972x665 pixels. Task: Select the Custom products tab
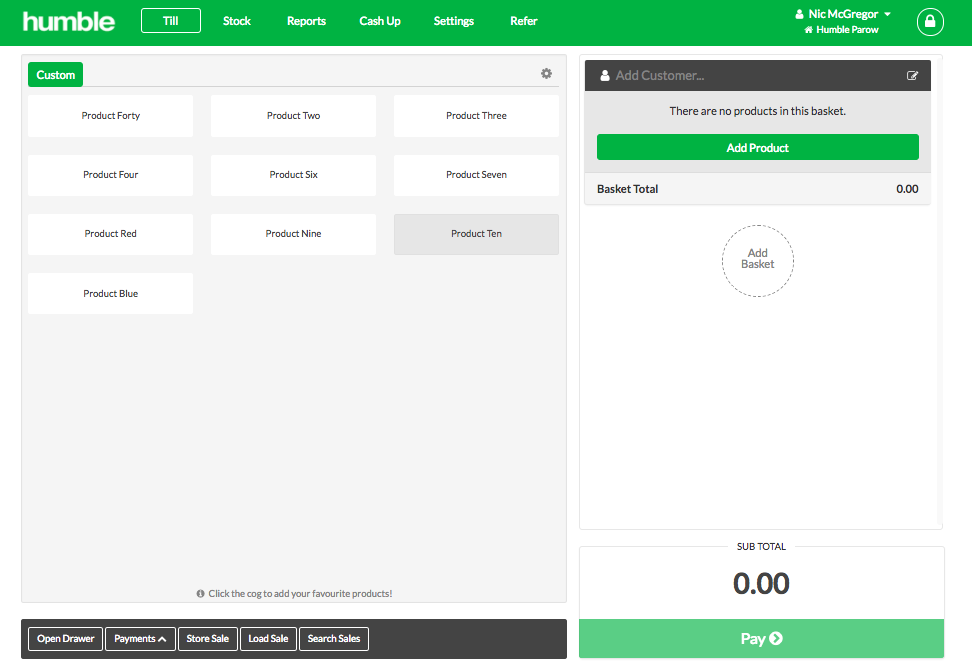click(56, 75)
